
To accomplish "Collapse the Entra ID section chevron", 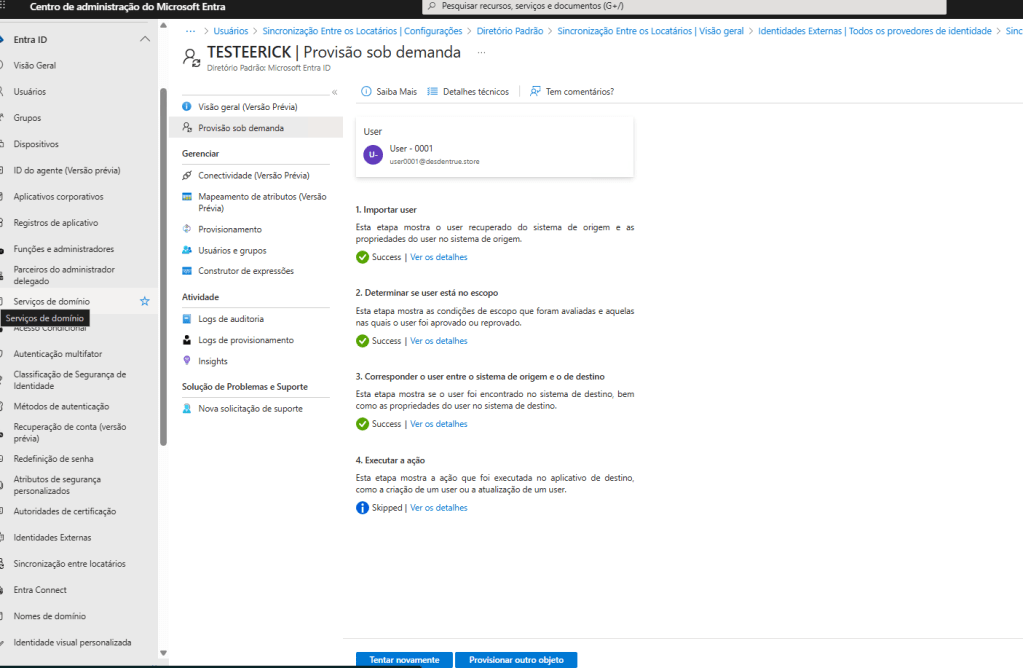I will tap(145, 39).
